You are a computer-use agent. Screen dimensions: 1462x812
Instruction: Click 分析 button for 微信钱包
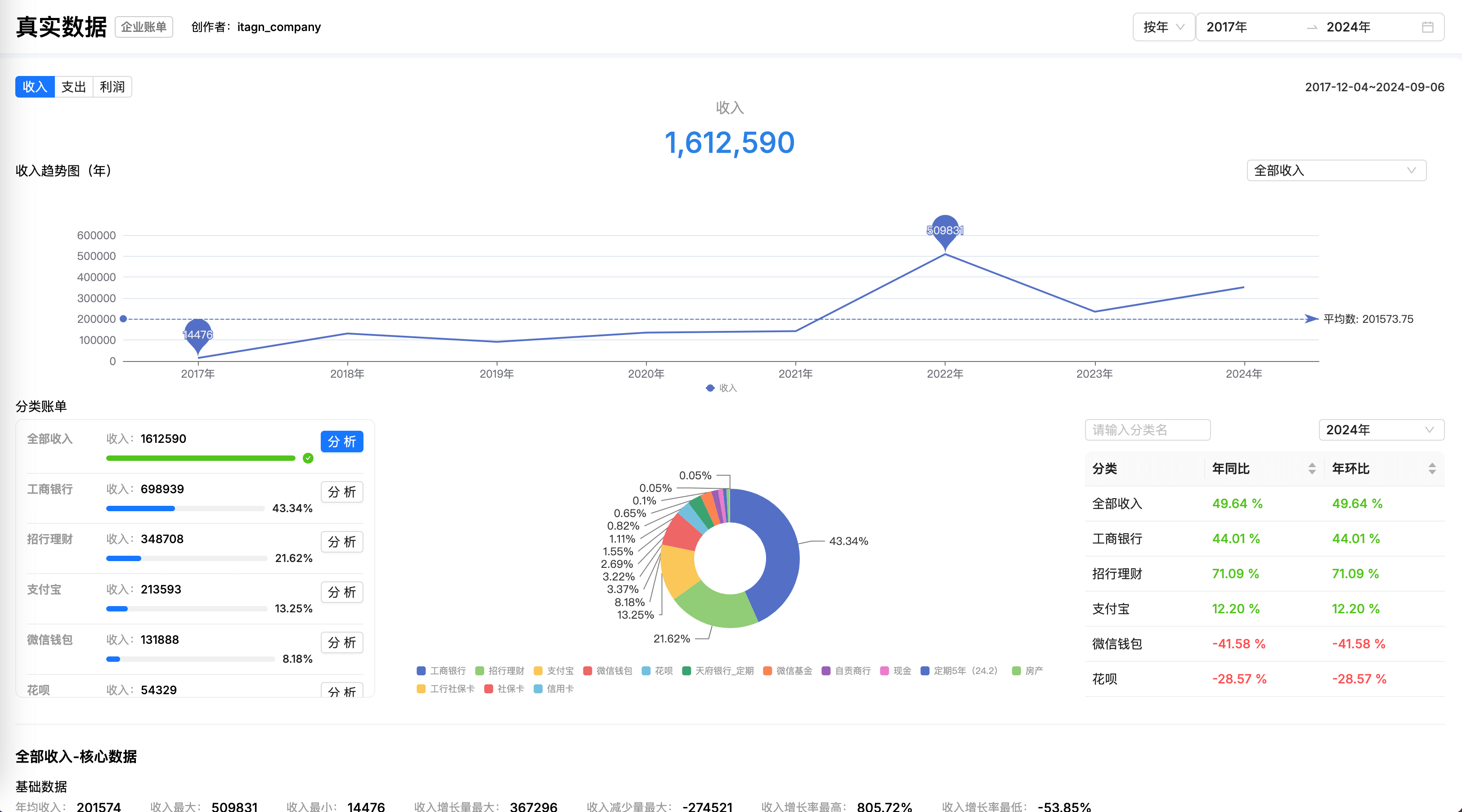pyautogui.click(x=342, y=642)
